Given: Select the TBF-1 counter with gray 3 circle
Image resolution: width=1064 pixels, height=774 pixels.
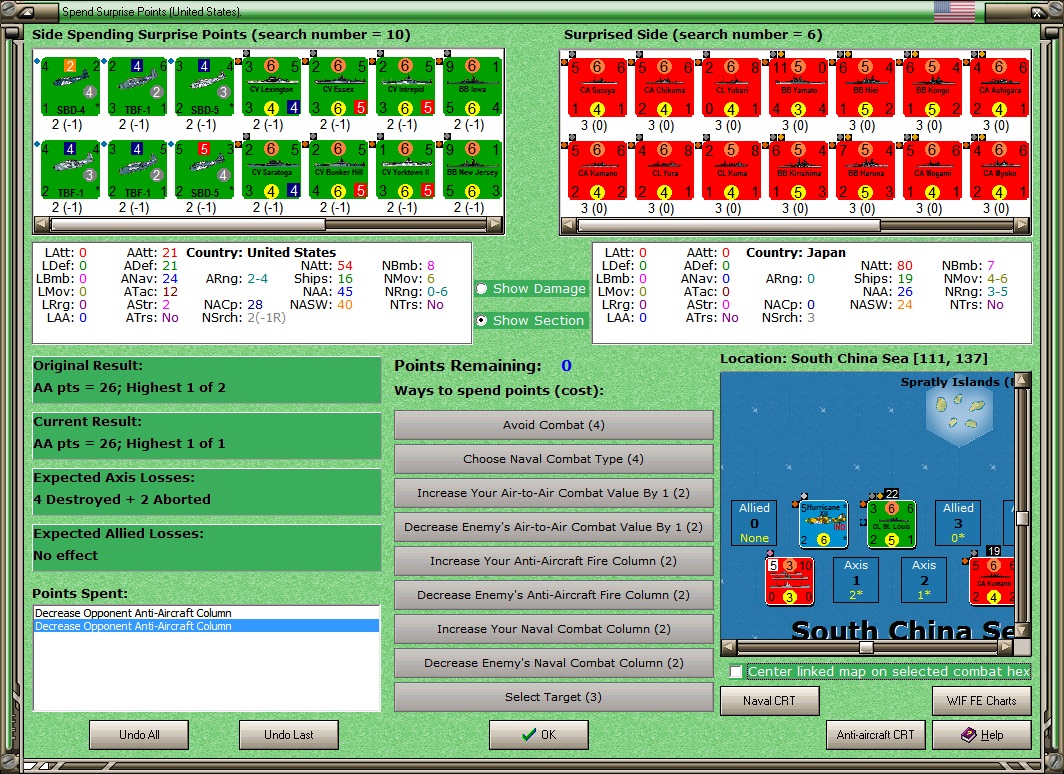Looking at the screenshot, I should [70, 170].
